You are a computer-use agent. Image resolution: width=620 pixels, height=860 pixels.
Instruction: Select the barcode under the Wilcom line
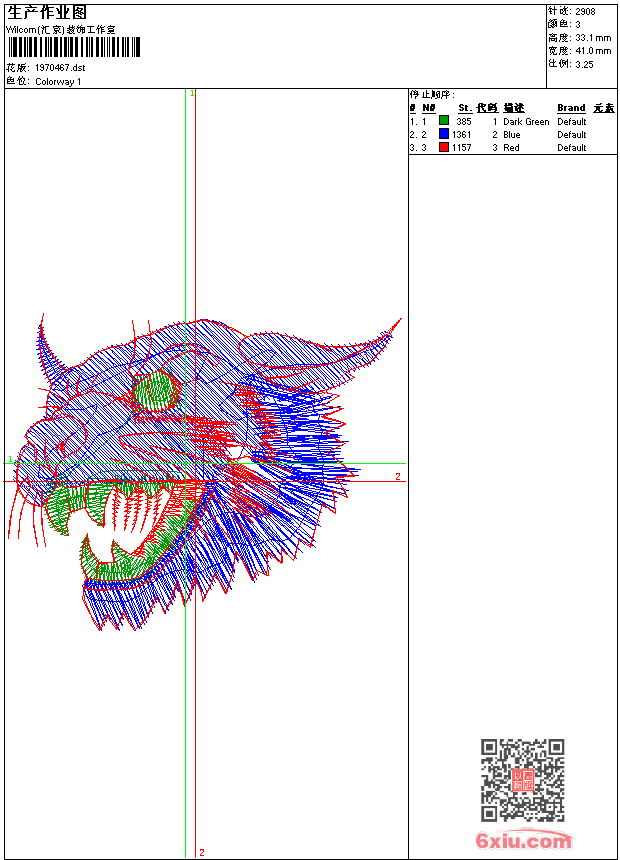[74, 47]
